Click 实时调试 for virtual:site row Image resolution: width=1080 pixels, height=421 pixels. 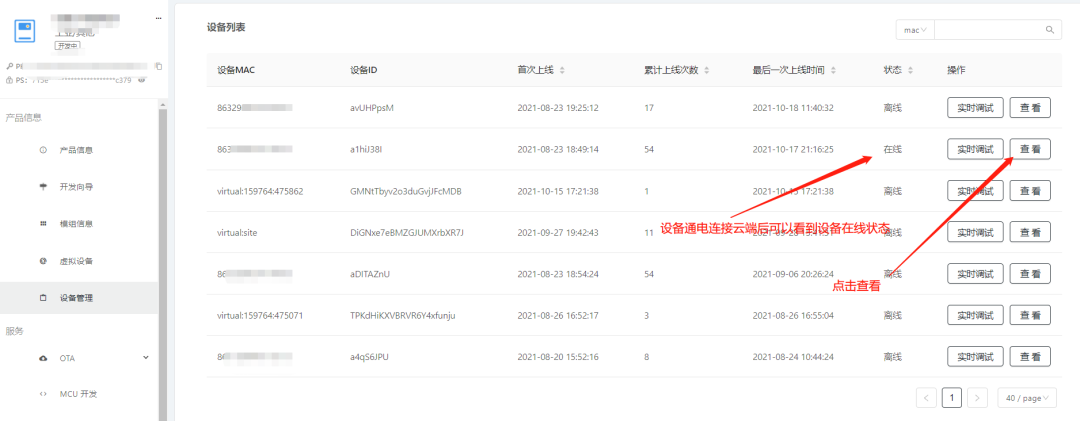(975, 232)
